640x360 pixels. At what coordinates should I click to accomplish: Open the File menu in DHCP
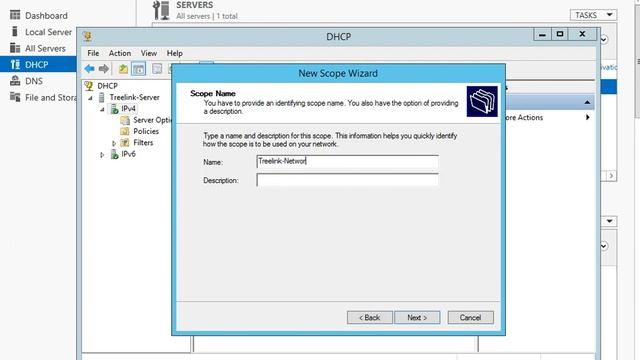point(93,53)
